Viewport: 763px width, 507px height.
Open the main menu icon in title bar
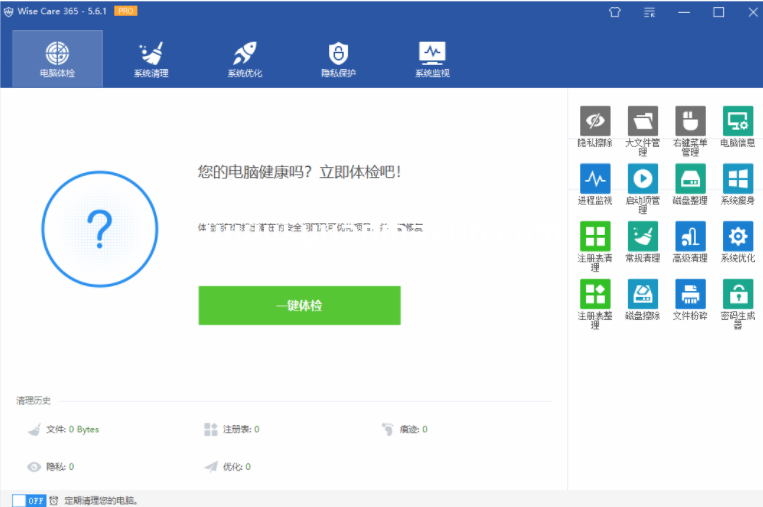(x=650, y=12)
